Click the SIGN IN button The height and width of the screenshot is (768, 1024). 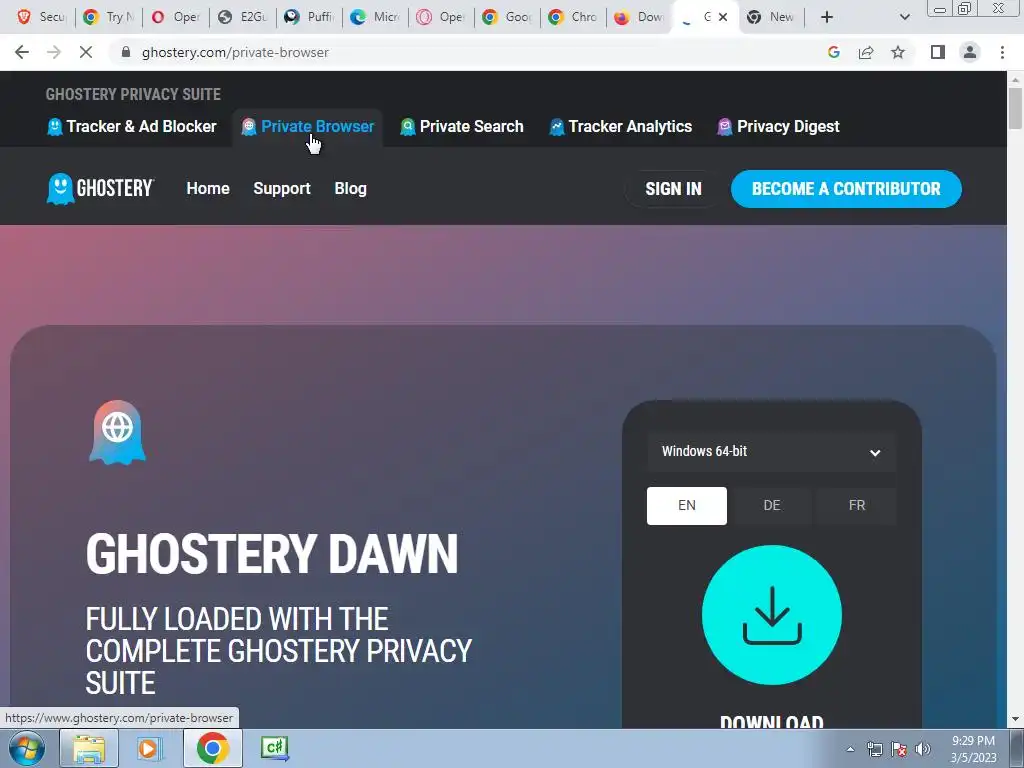673,189
